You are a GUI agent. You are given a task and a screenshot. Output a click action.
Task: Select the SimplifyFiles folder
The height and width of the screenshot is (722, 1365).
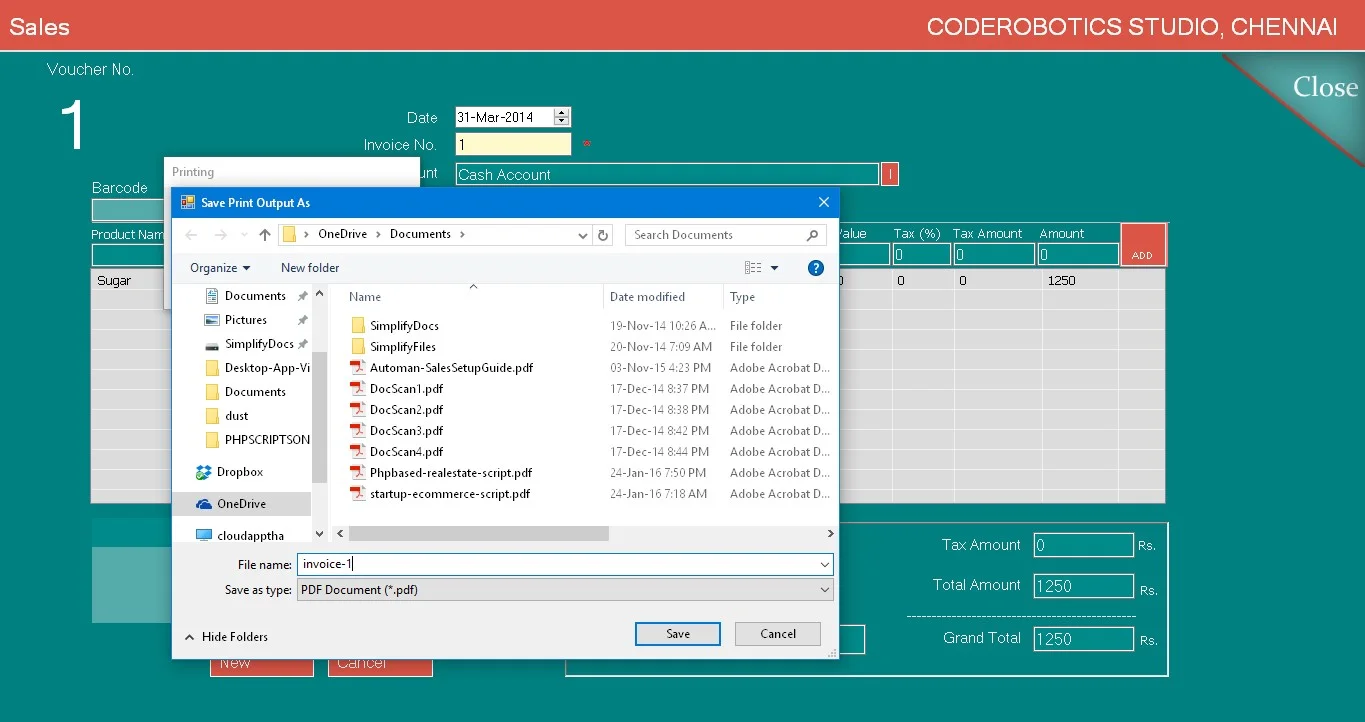(403, 347)
